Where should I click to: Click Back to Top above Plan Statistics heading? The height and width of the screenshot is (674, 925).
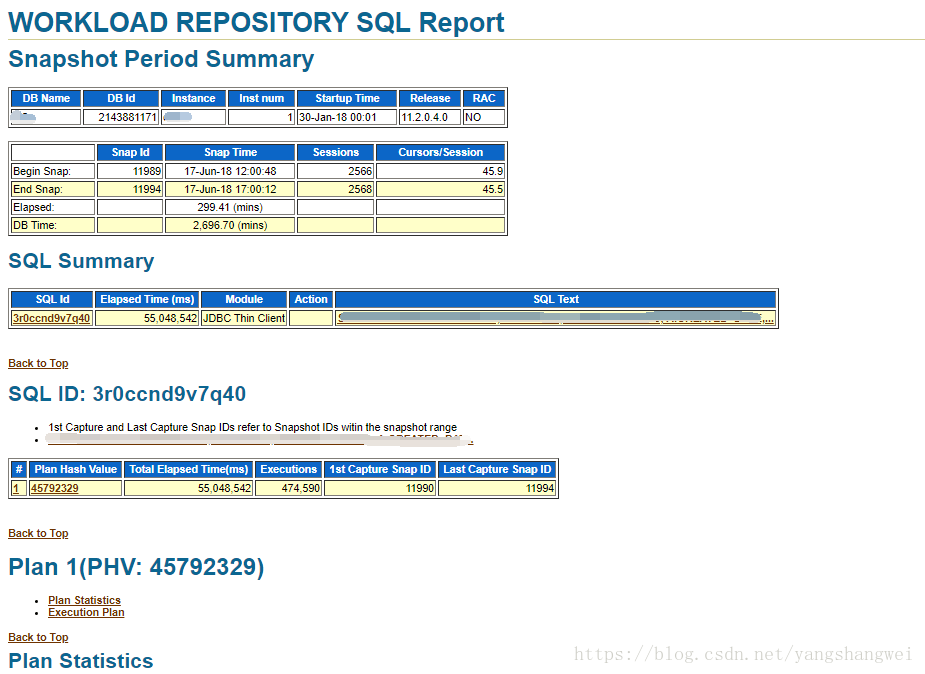pyautogui.click(x=38, y=637)
